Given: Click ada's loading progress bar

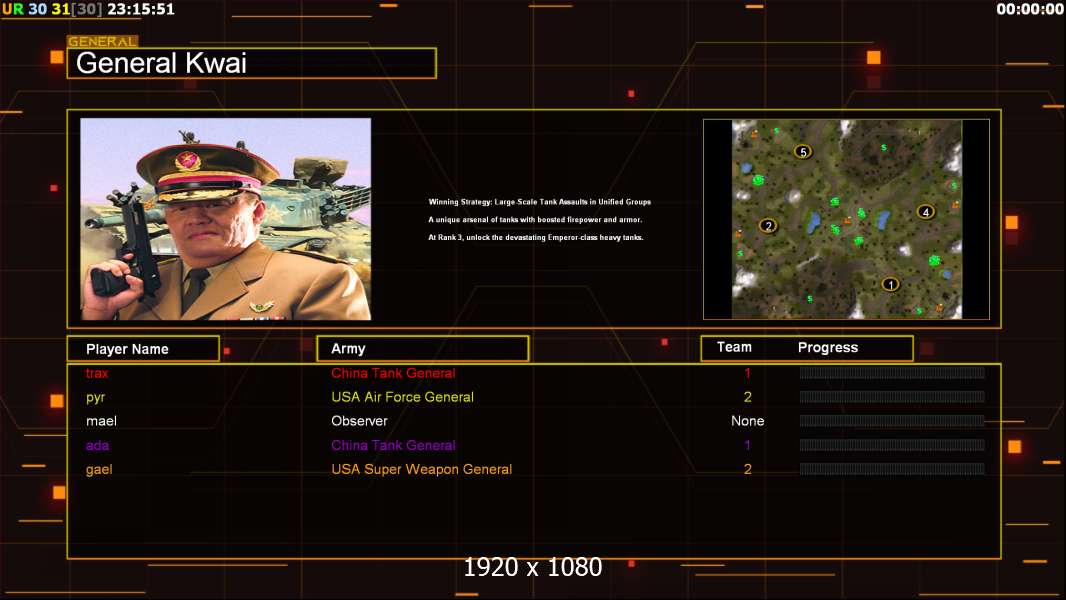Looking at the screenshot, I should [892, 445].
